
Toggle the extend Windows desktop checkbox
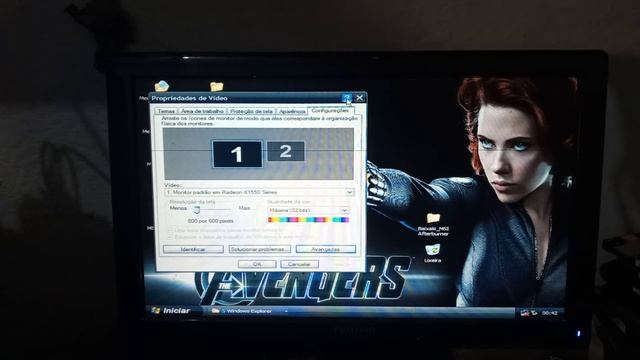point(171,237)
